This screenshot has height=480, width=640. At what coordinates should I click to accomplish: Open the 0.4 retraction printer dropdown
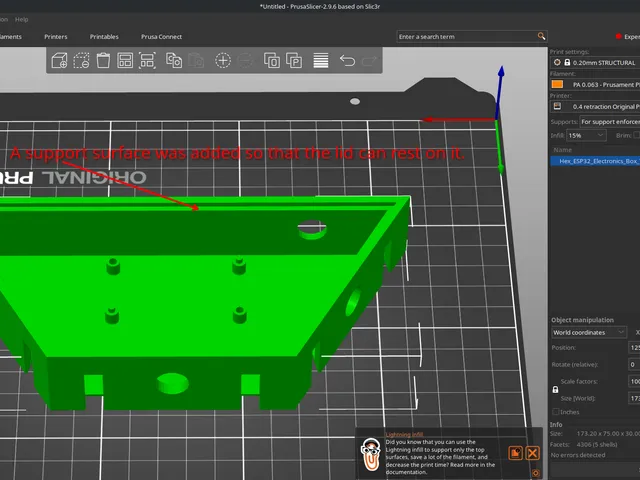click(595, 107)
